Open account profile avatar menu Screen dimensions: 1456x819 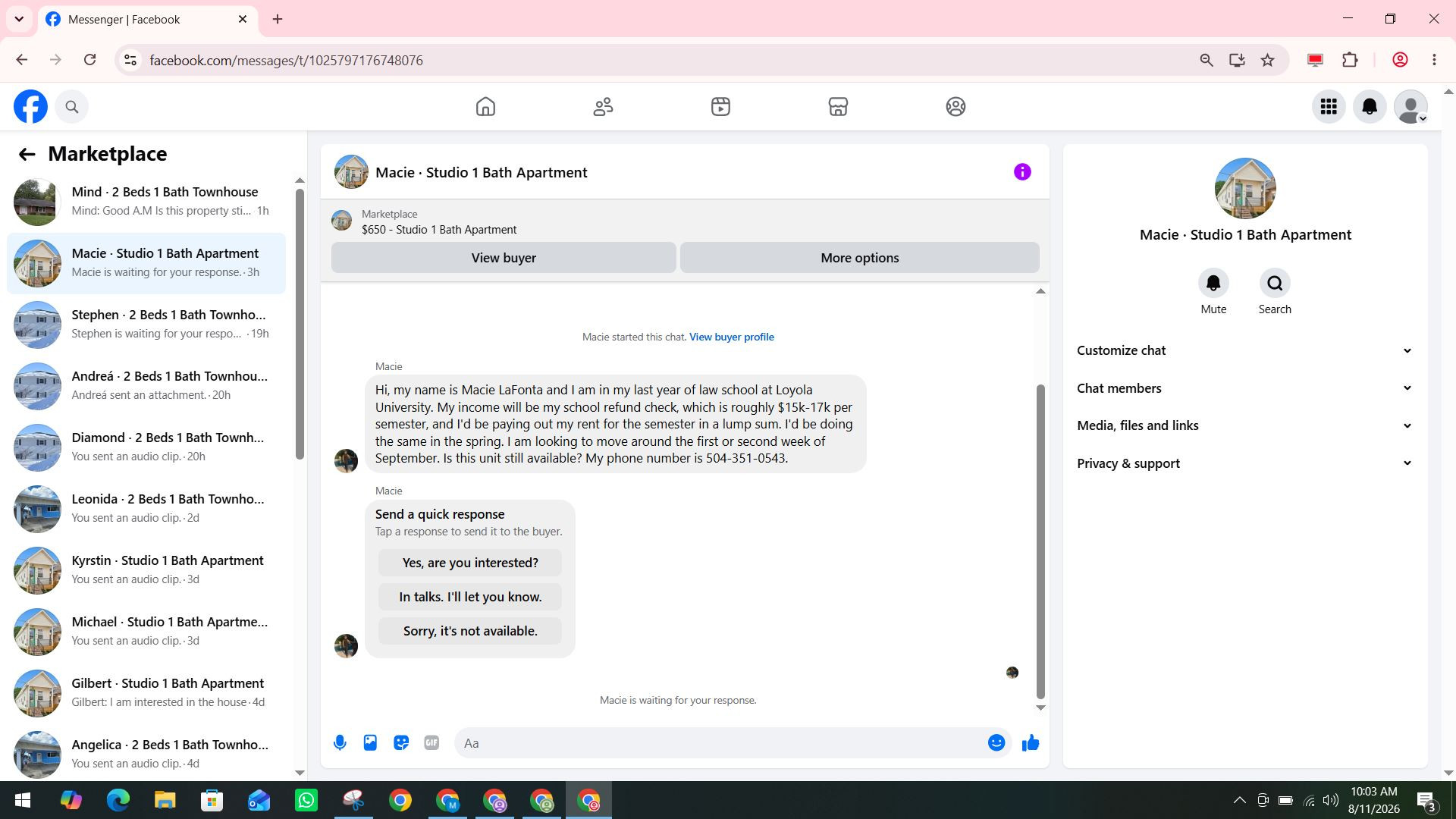pos(1411,107)
